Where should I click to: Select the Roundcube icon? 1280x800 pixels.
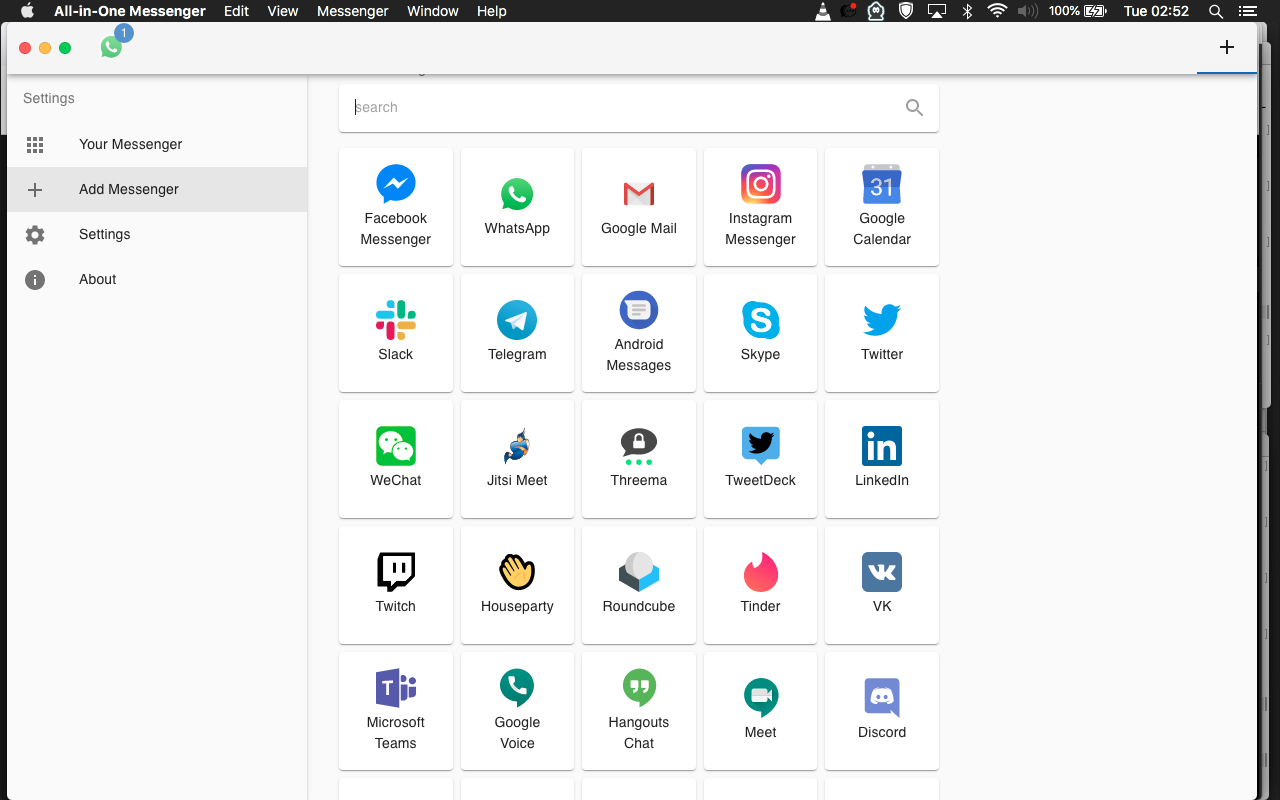click(639, 572)
